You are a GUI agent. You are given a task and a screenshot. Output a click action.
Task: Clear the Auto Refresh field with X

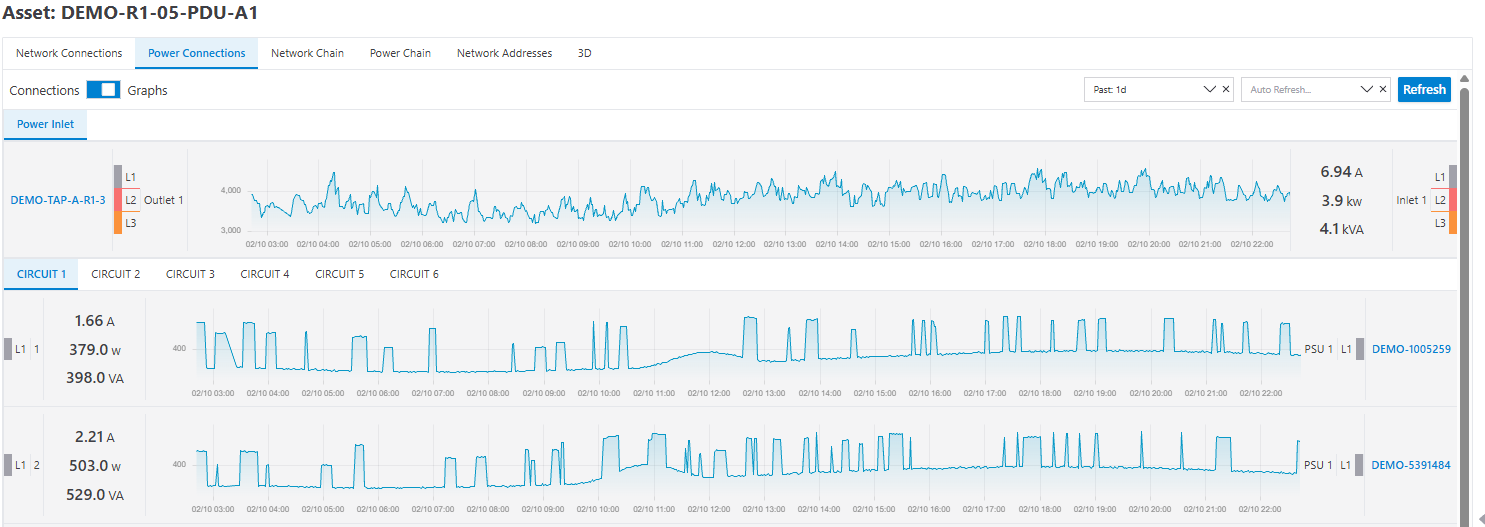pos(1383,89)
